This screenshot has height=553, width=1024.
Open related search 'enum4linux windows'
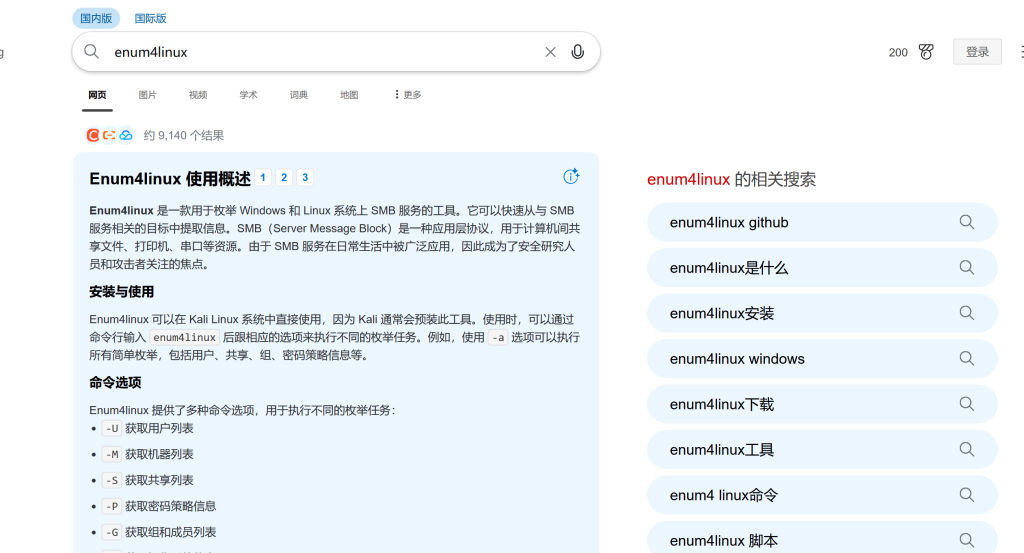coord(737,359)
